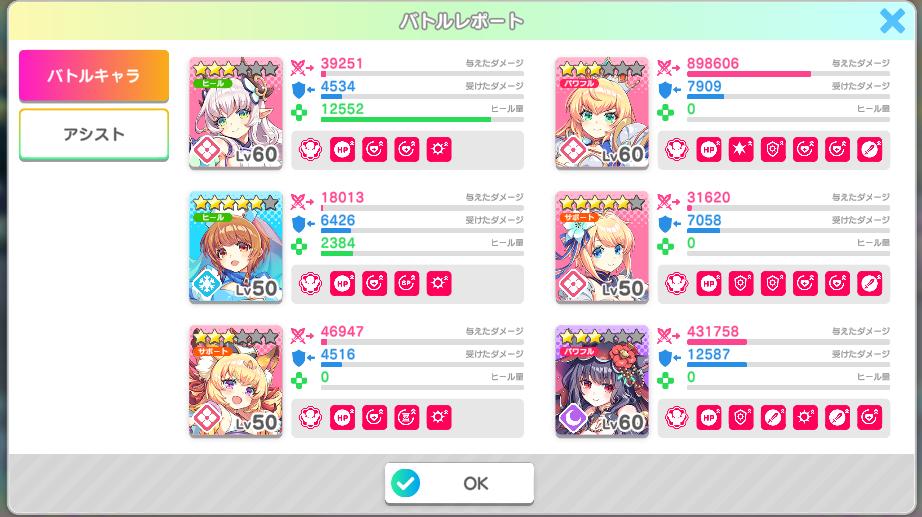Click the star burst skill icon for 898606-damage character

[741, 150]
